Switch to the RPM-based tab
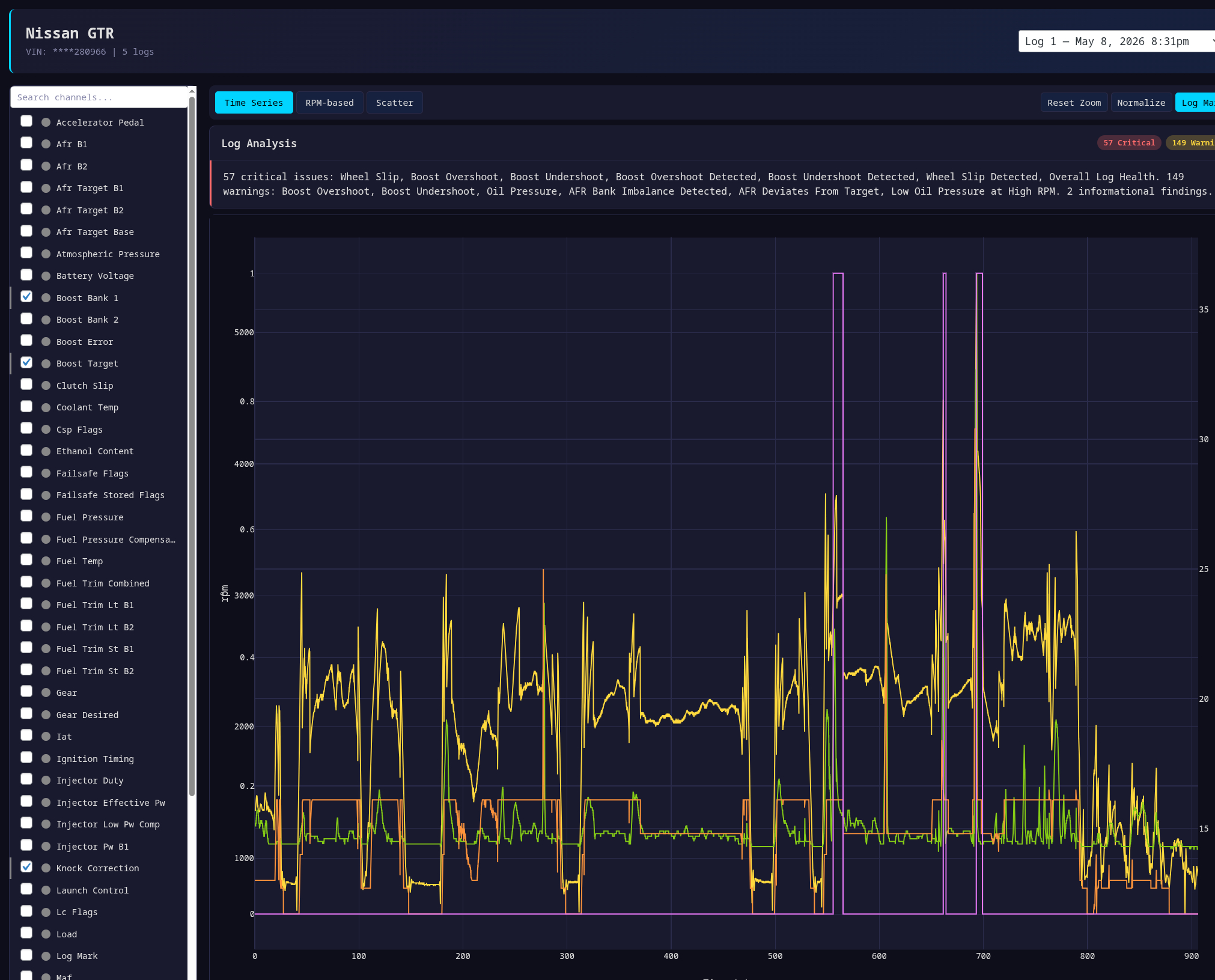 point(329,103)
